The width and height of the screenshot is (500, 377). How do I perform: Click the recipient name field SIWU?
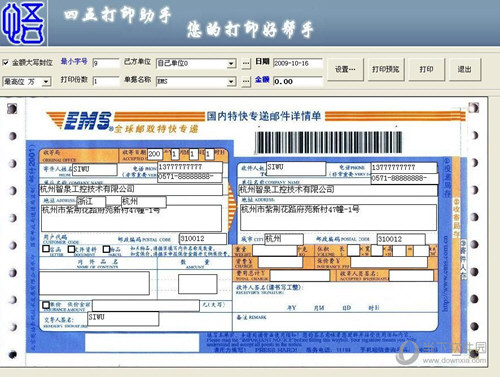click(296, 169)
